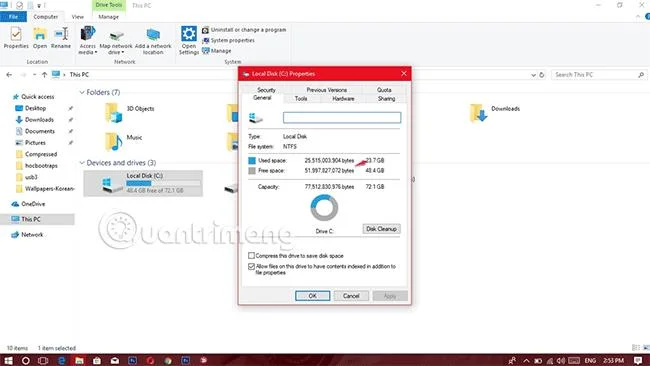Image resolution: width=650 pixels, height=366 pixels.
Task: Select Downloads in the navigation pane
Action: coord(35,120)
